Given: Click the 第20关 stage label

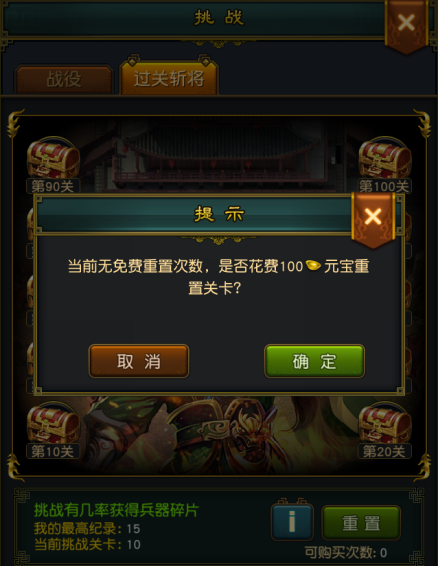Looking at the screenshot, I should point(384,452).
